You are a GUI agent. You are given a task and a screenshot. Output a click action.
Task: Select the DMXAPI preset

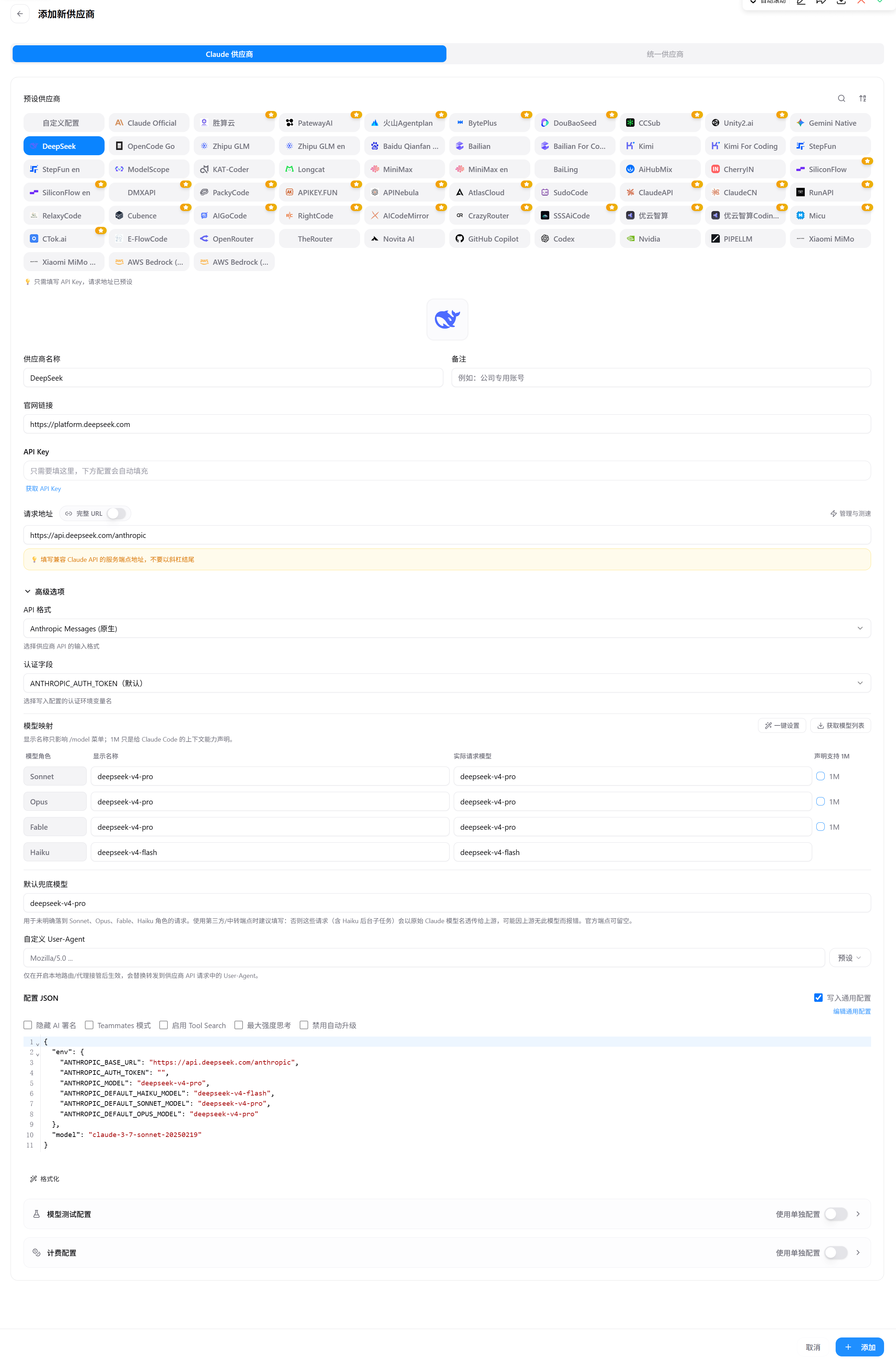pyautogui.click(x=149, y=193)
